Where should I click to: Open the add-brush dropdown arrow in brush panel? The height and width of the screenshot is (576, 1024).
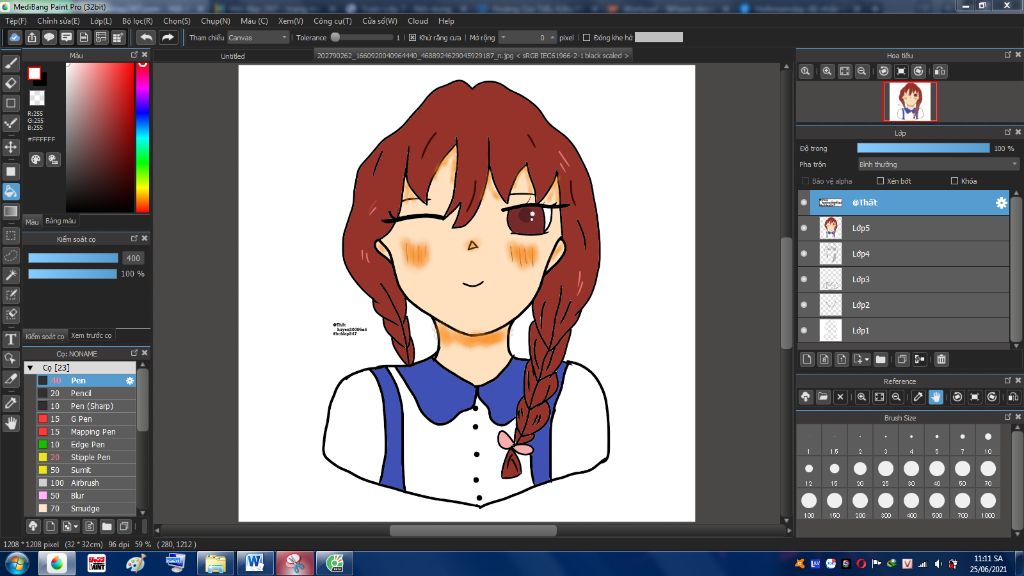pyautogui.click(x=76, y=526)
